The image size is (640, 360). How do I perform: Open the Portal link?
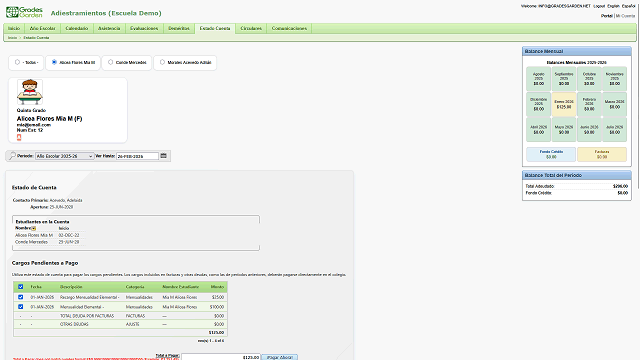[x=607, y=16]
